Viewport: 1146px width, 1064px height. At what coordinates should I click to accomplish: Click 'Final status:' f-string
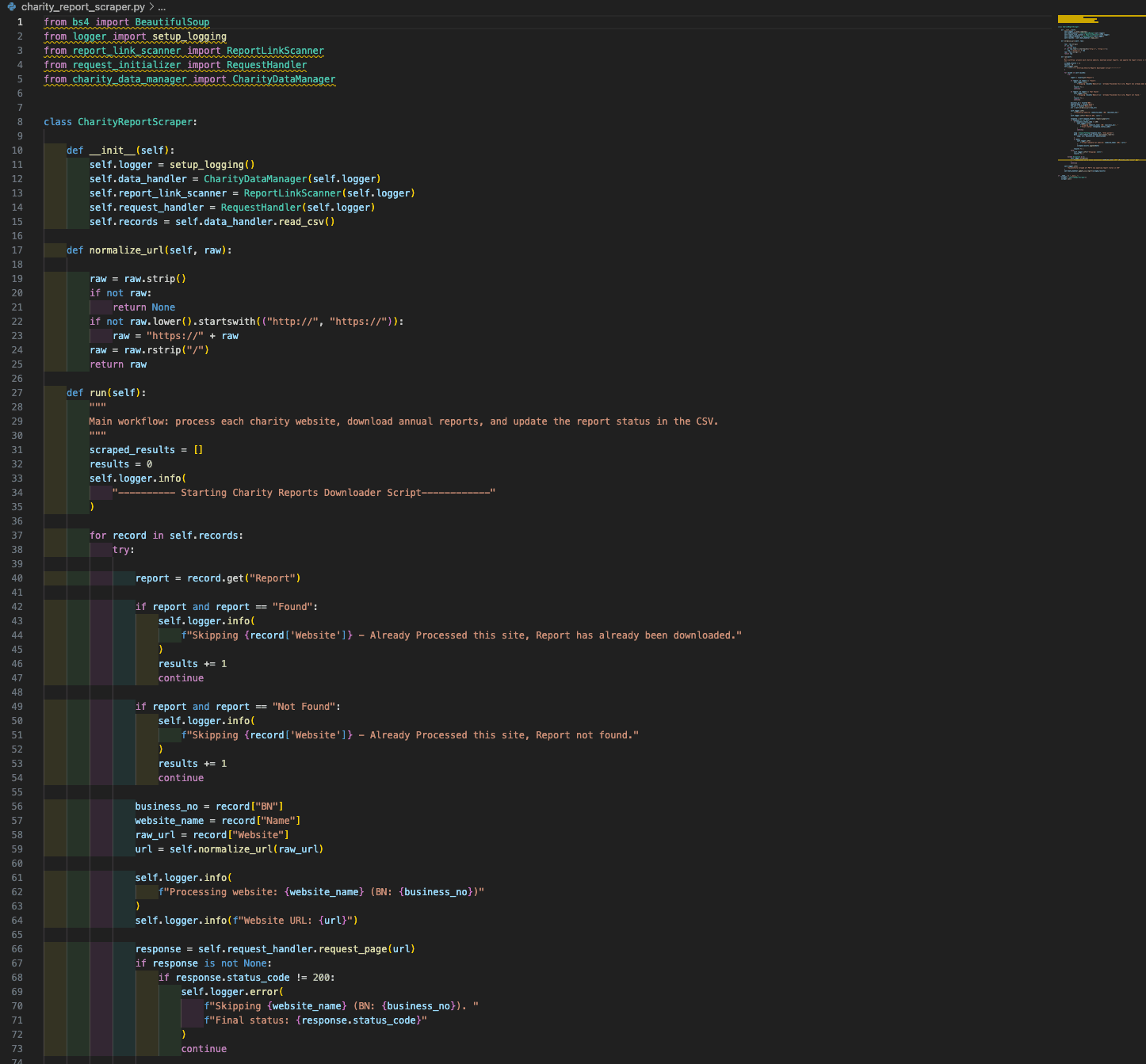tap(315, 1020)
